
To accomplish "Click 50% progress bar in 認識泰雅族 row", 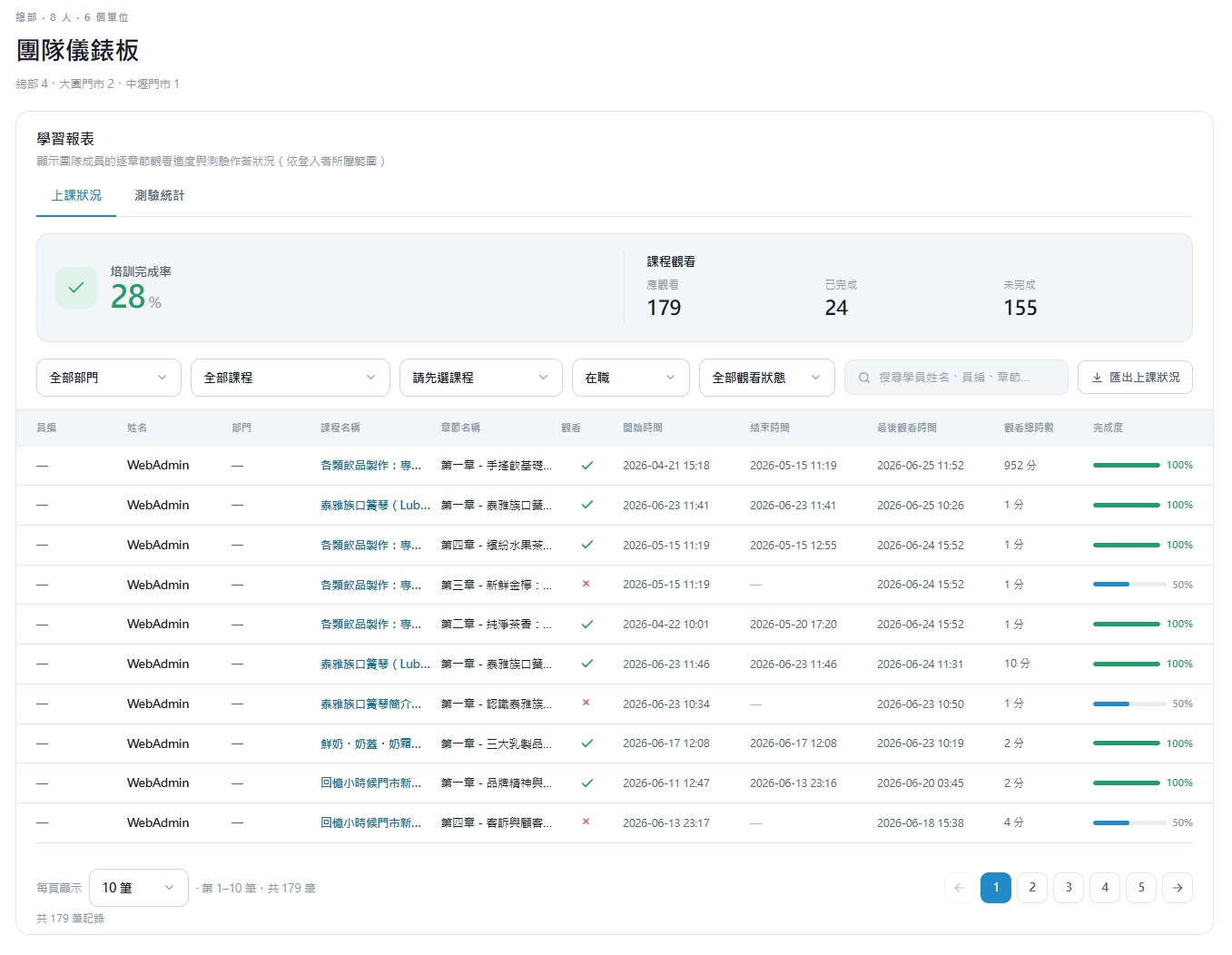I will pyautogui.click(x=1129, y=704).
